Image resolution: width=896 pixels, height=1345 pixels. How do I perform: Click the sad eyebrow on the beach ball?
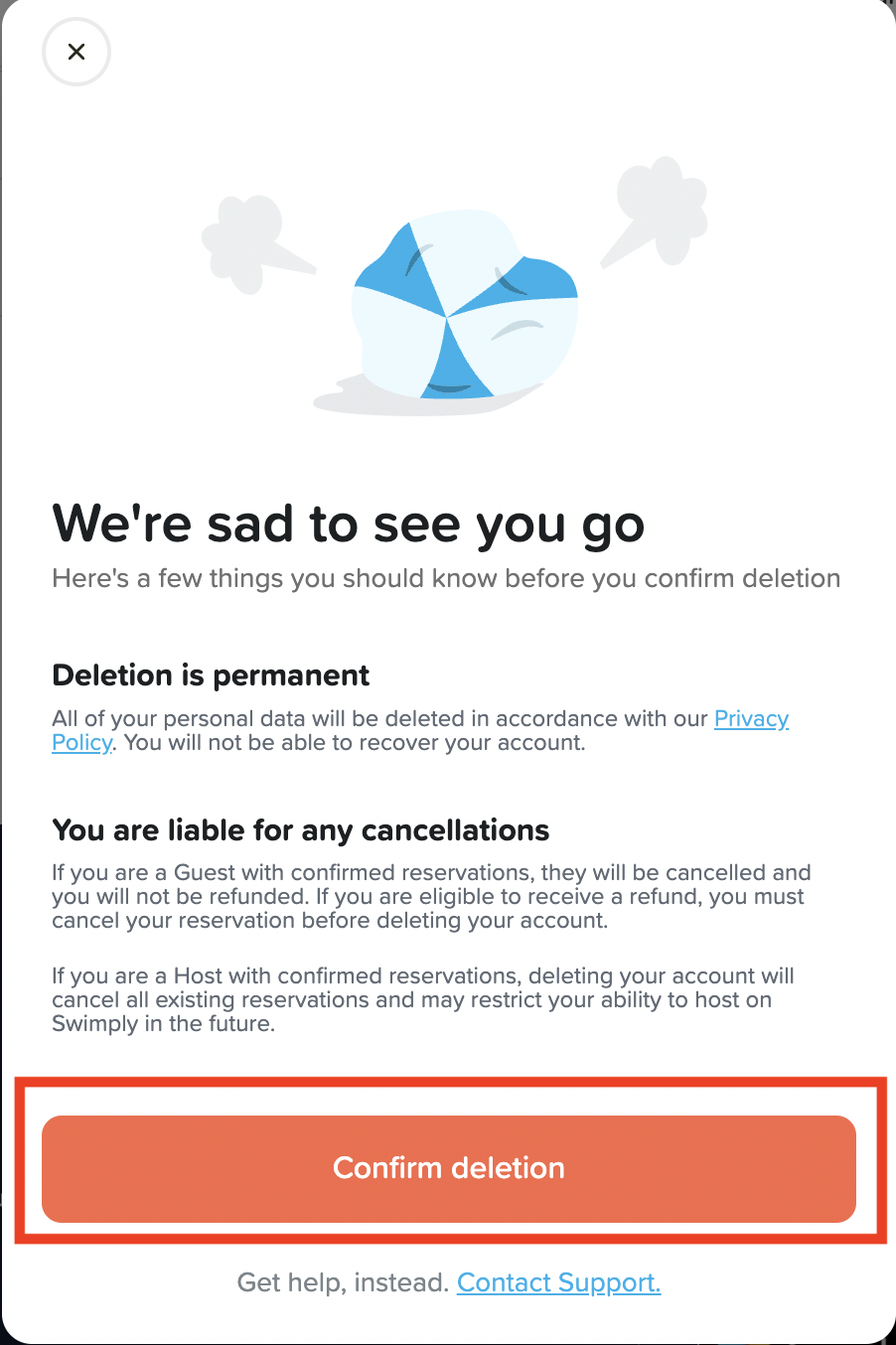point(519,327)
